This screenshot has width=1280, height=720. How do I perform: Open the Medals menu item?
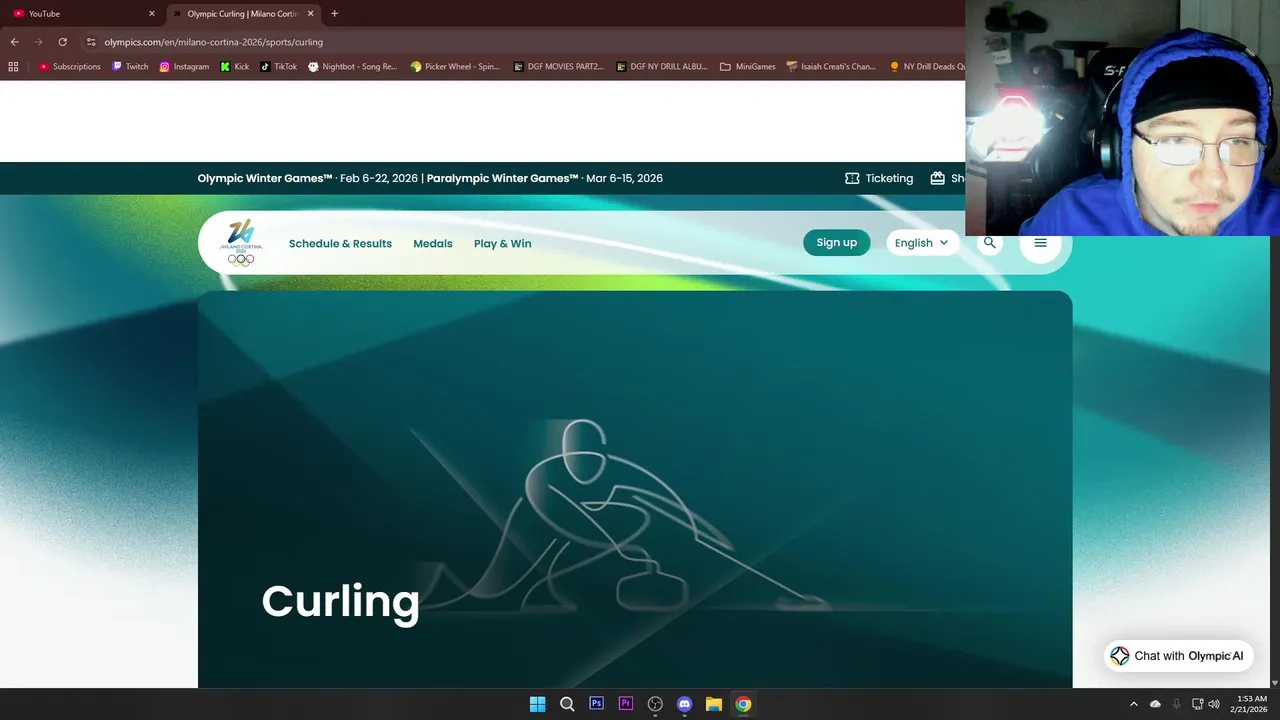tap(433, 243)
